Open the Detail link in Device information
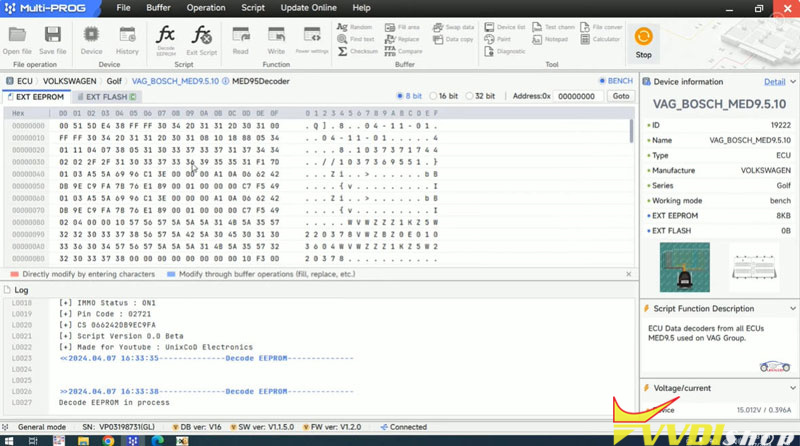The width and height of the screenshot is (800, 446). tap(774, 81)
